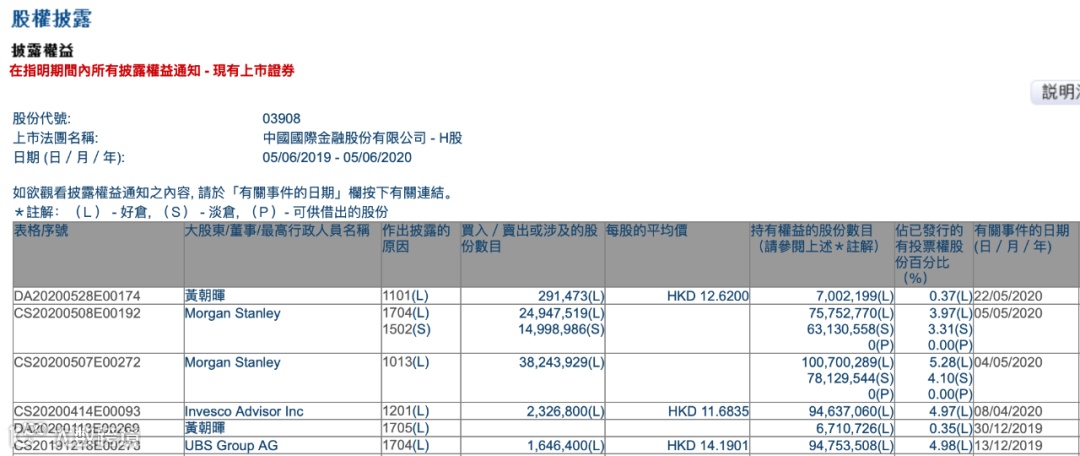The width and height of the screenshot is (1080, 456).
Task: Open event date 08/04/2020 link
Action: (1008, 412)
